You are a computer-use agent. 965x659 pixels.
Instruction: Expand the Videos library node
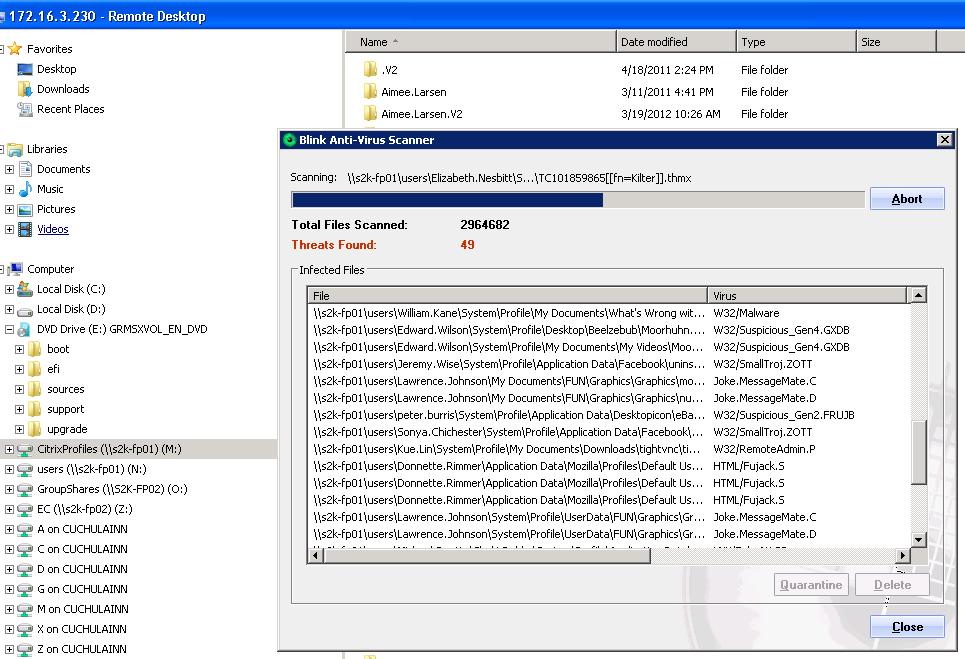9,230
